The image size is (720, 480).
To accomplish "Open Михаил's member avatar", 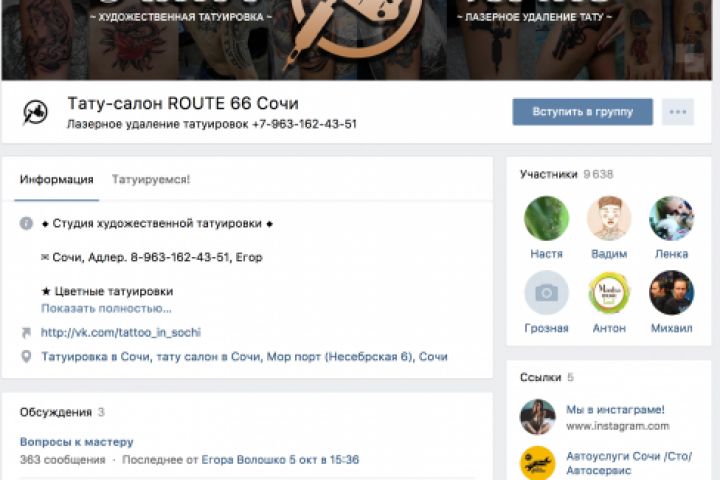I will (671, 293).
